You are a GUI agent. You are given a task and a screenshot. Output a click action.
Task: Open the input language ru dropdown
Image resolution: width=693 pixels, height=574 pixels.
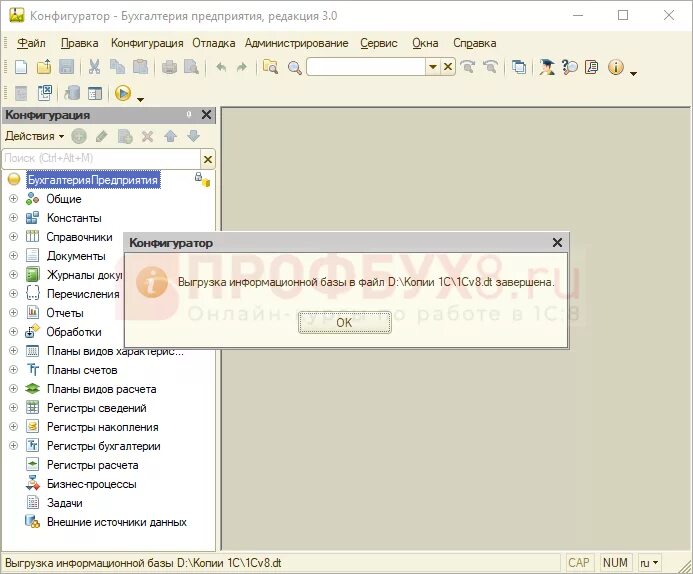(650, 563)
